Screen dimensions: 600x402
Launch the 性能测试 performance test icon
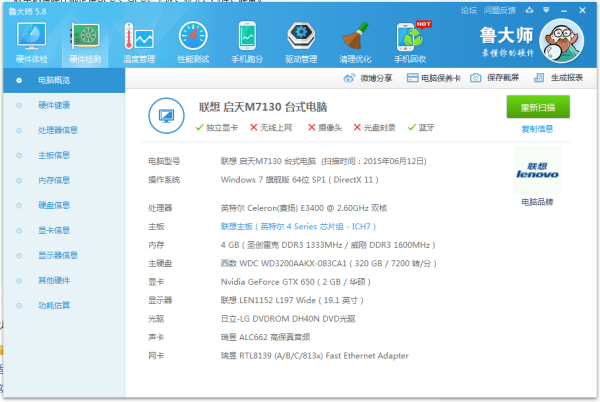coord(193,42)
